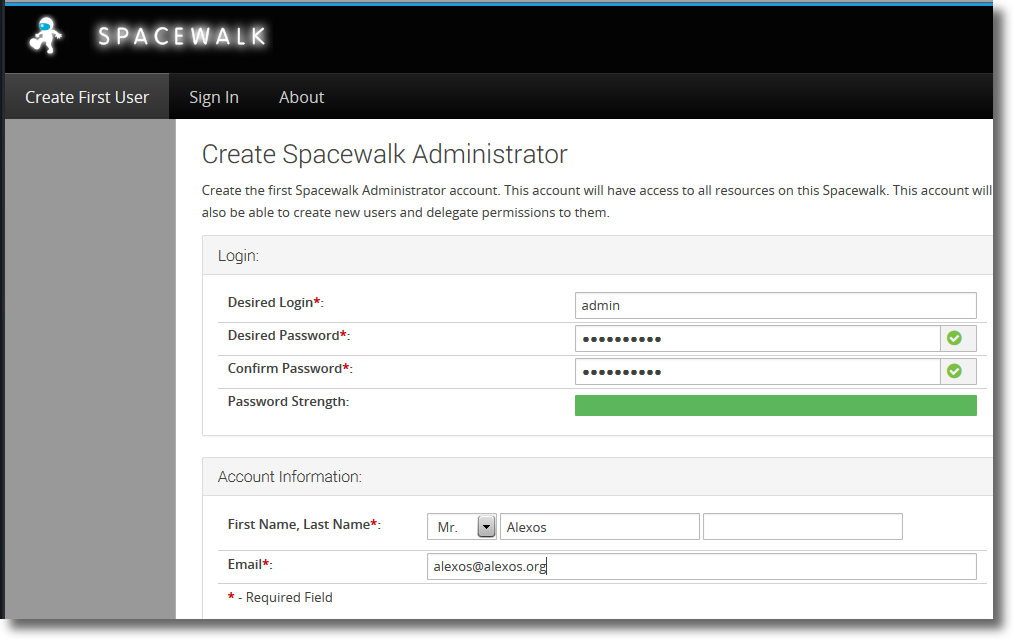The height and width of the screenshot is (639, 1013).
Task: Click the Required Field note
Action: (280, 598)
